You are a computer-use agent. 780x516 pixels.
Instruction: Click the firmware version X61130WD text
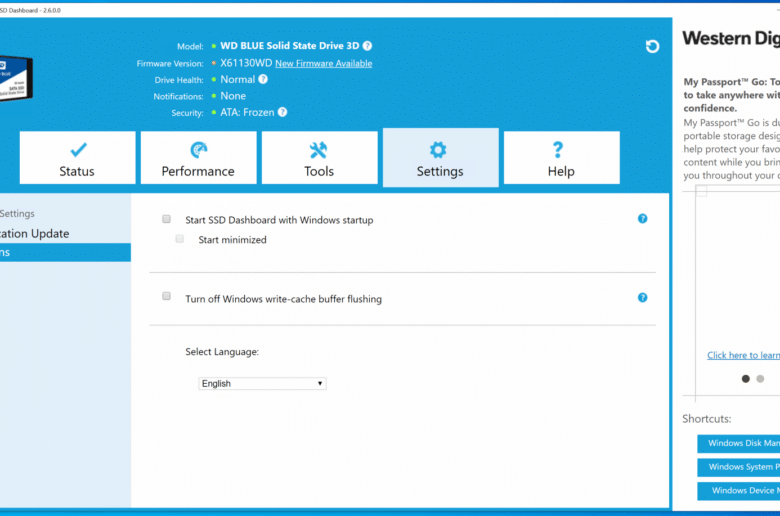pos(246,63)
